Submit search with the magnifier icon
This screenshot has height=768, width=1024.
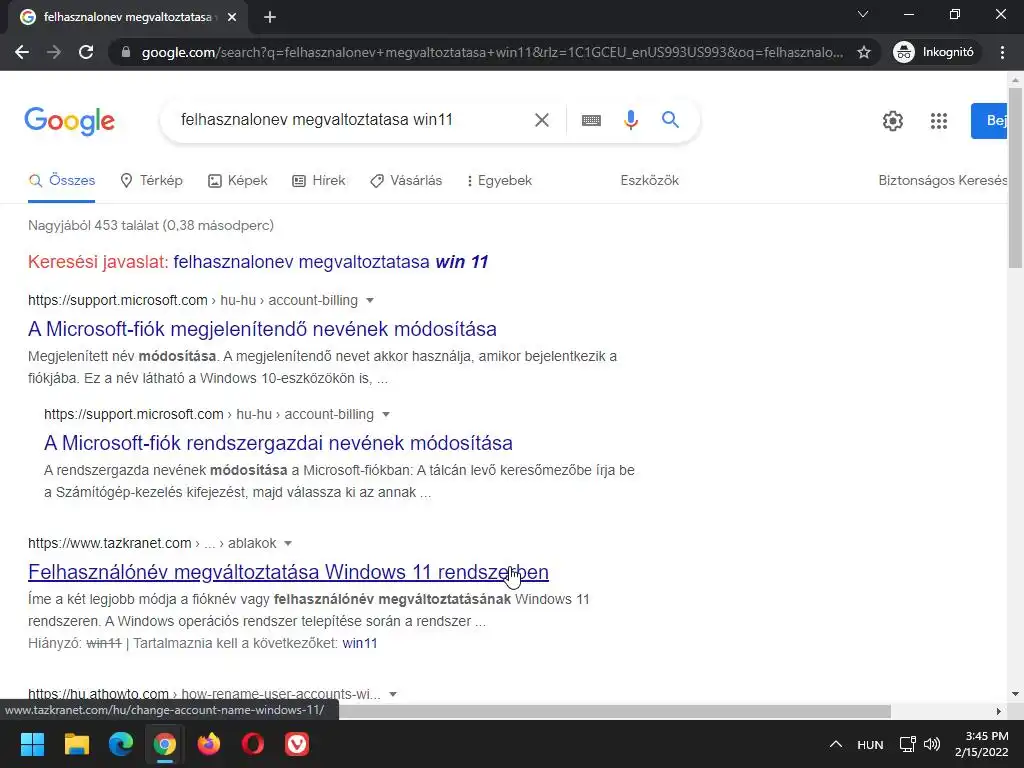[x=670, y=120]
